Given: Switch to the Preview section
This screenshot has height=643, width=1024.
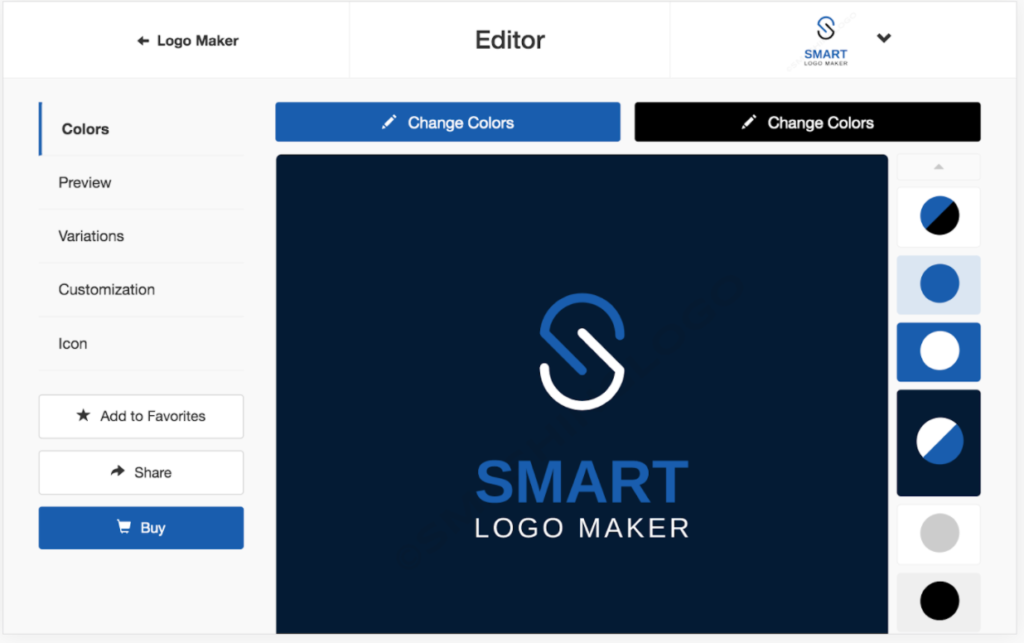Looking at the screenshot, I should pyautogui.click(x=84, y=183).
